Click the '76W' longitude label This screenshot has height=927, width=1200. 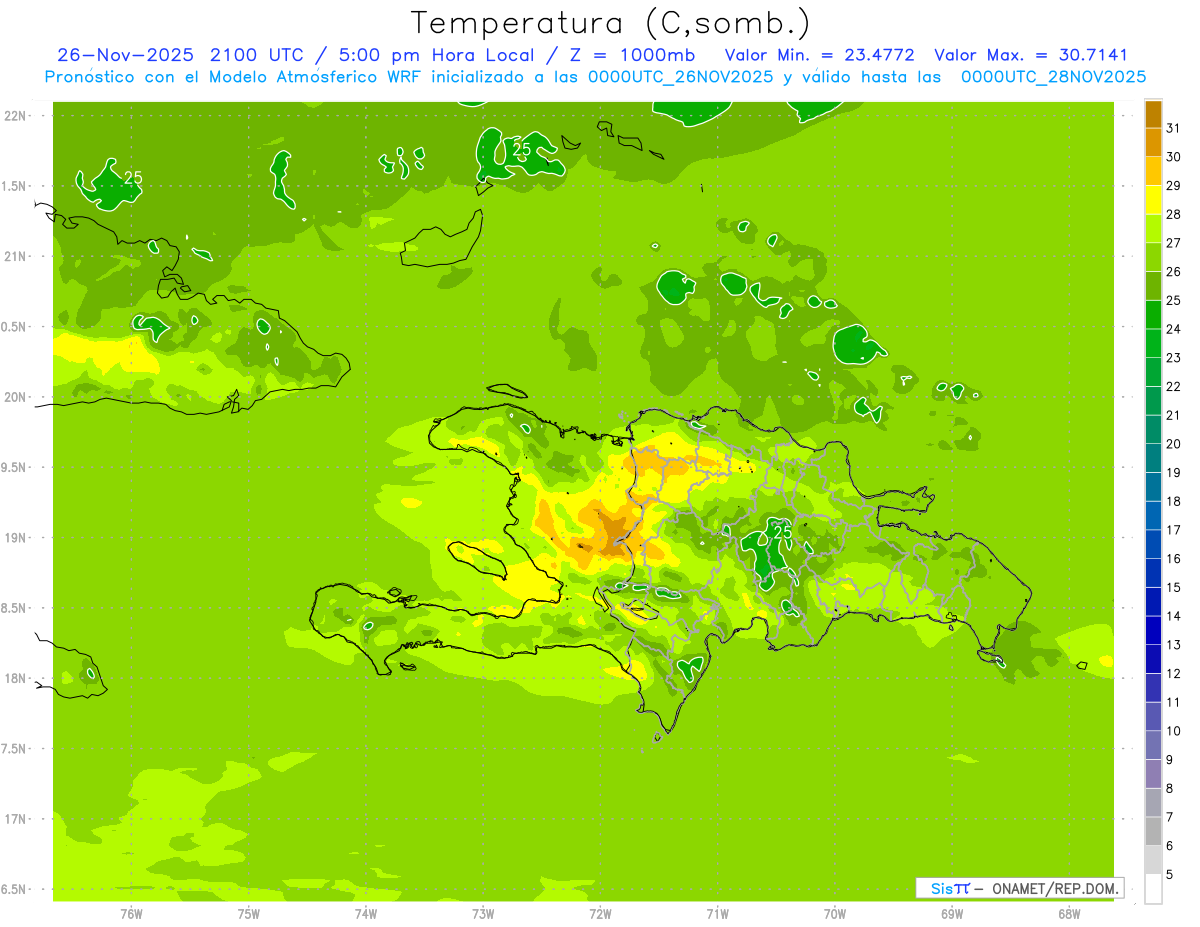[131, 914]
